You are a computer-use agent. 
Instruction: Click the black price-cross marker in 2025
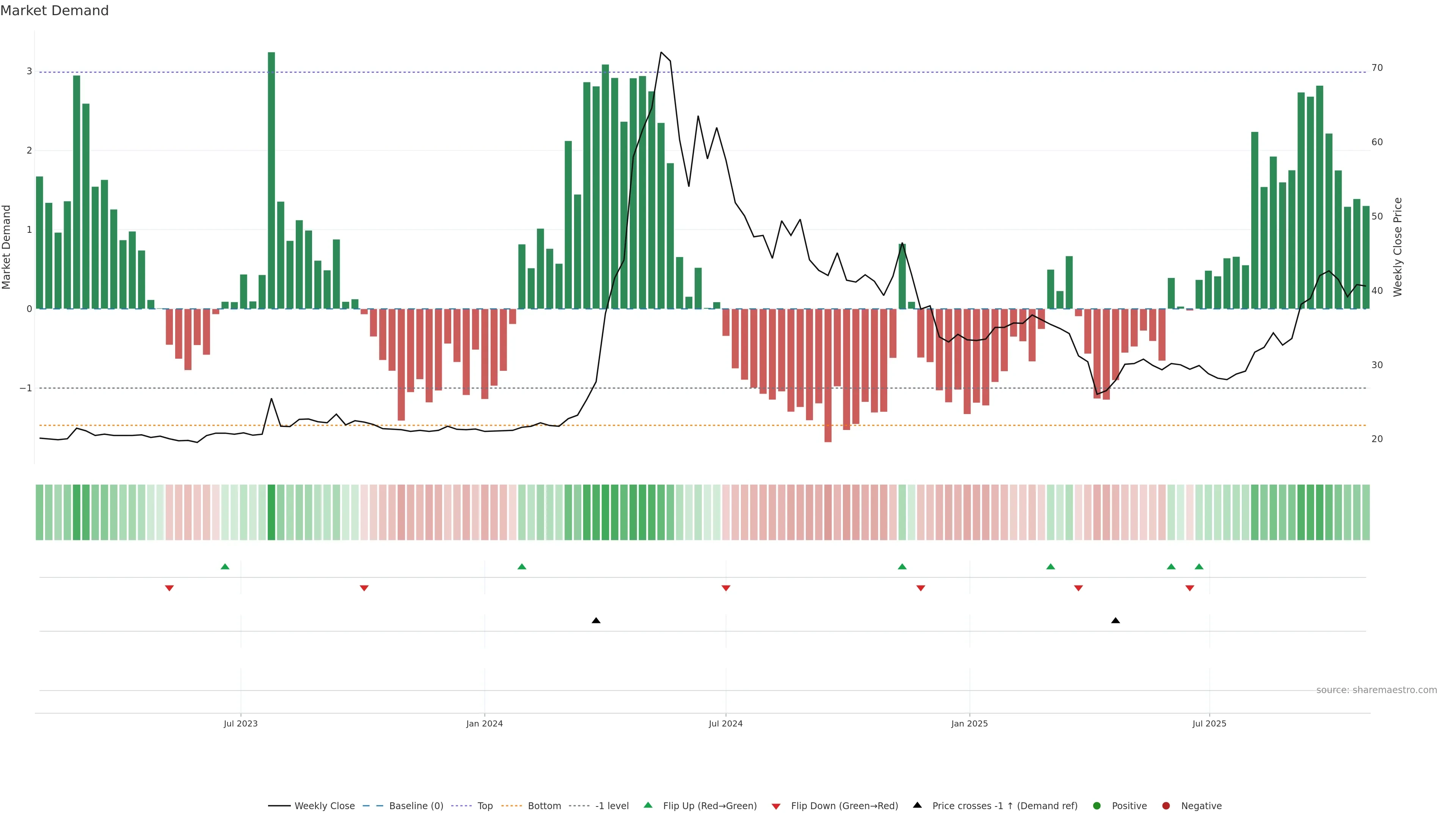point(1115,621)
